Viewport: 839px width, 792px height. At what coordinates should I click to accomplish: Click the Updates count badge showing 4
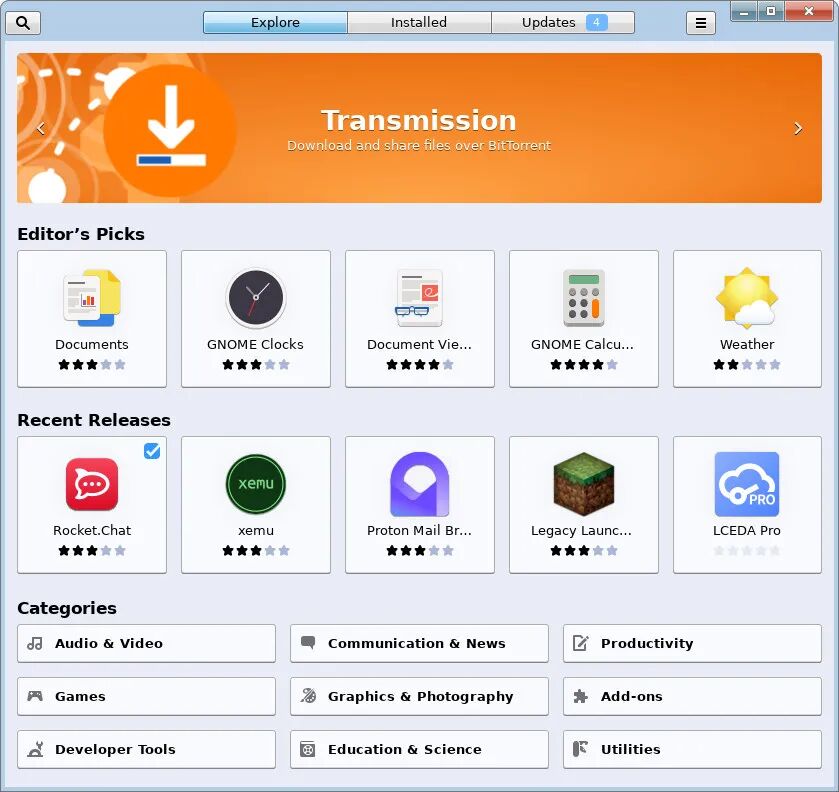coord(596,22)
